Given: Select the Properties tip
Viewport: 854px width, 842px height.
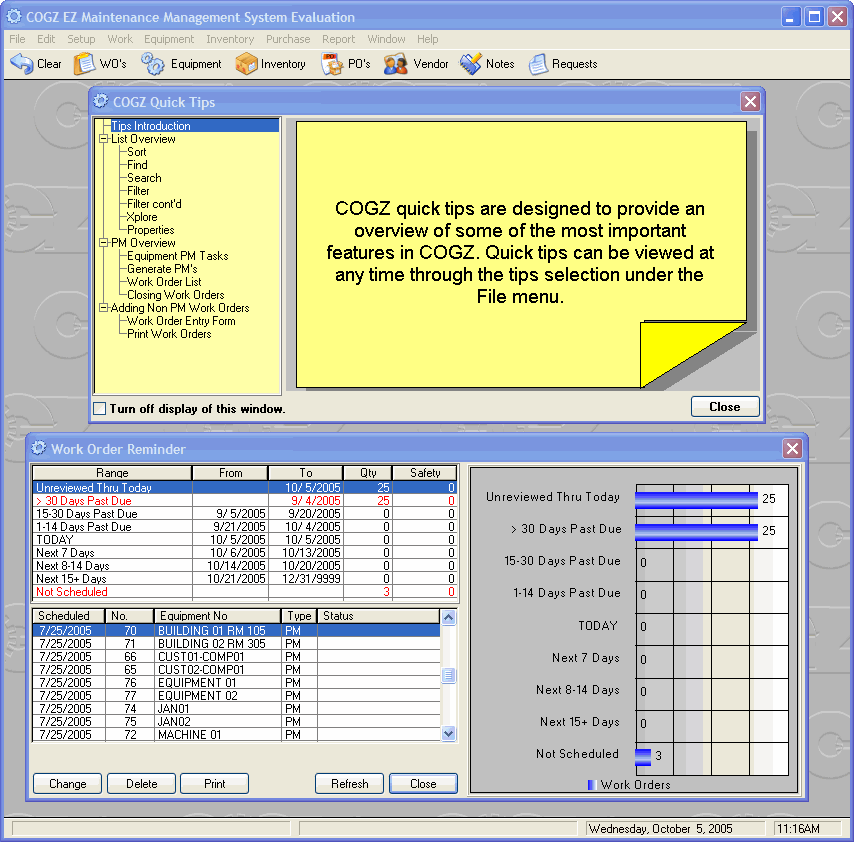Looking at the screenshot, I should pyautogui.click(x=151, y=230).
